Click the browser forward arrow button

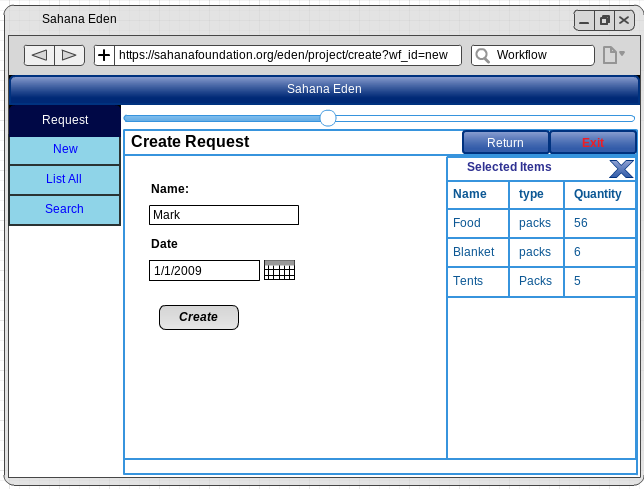(x=69, y=55)
